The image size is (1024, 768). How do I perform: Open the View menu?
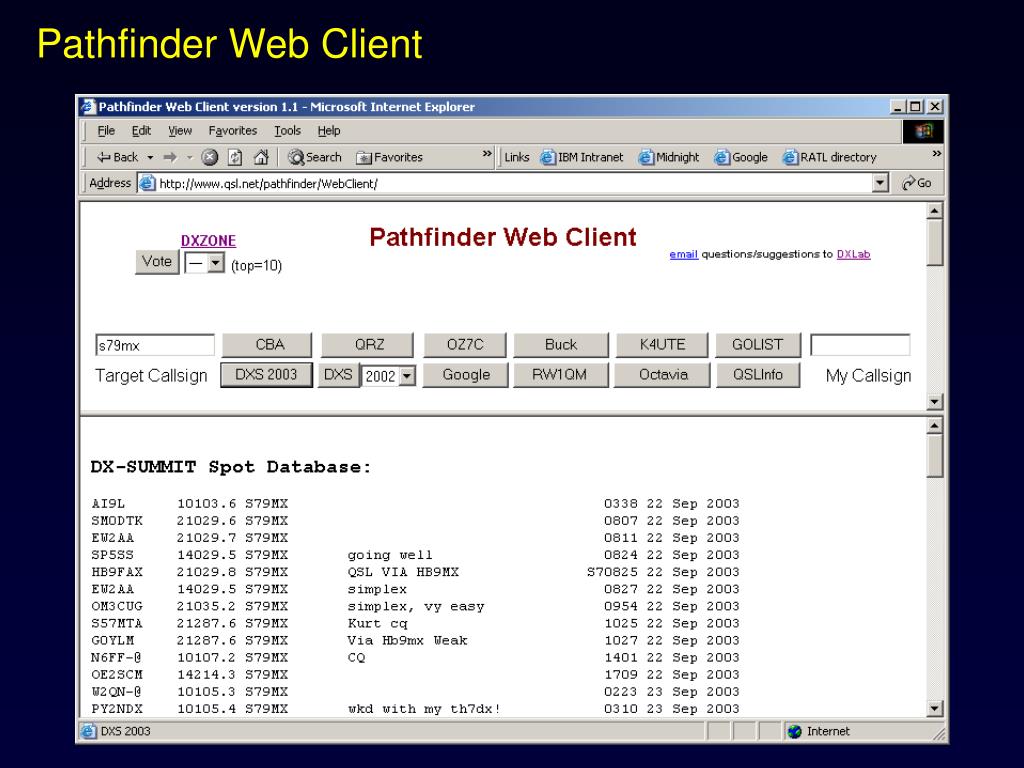[180, 131]
